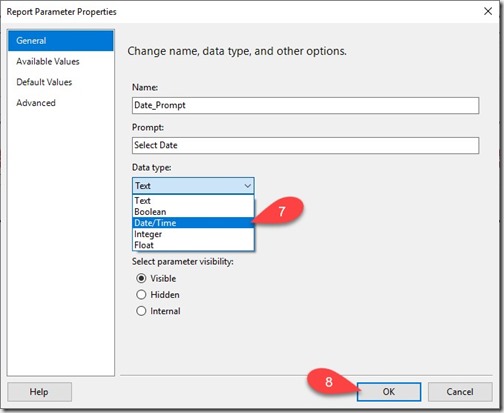Open the General page
504x413 pixels.
pos(61,41)
